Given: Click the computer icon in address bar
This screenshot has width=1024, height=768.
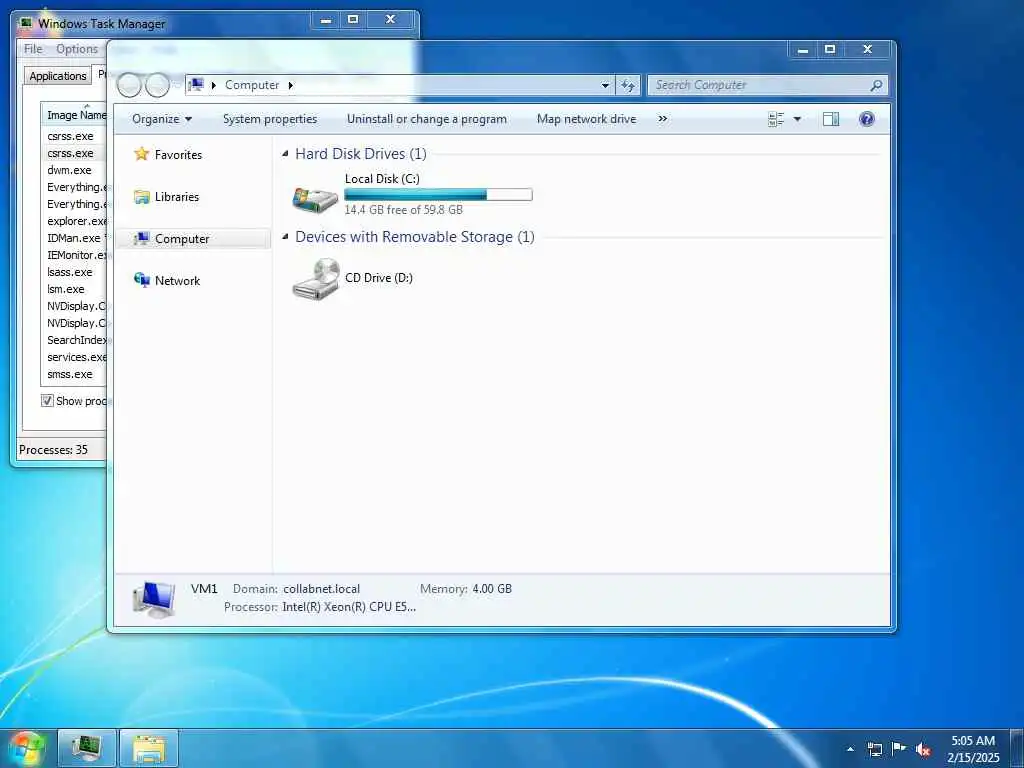Looking at the screenshot, I should click(x=196, y=85).
